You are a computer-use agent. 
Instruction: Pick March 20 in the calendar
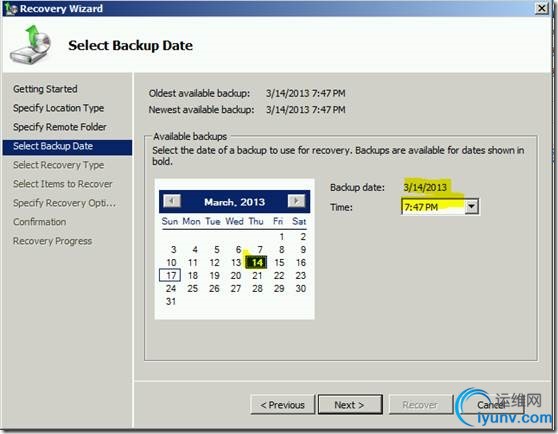(236, 275)
